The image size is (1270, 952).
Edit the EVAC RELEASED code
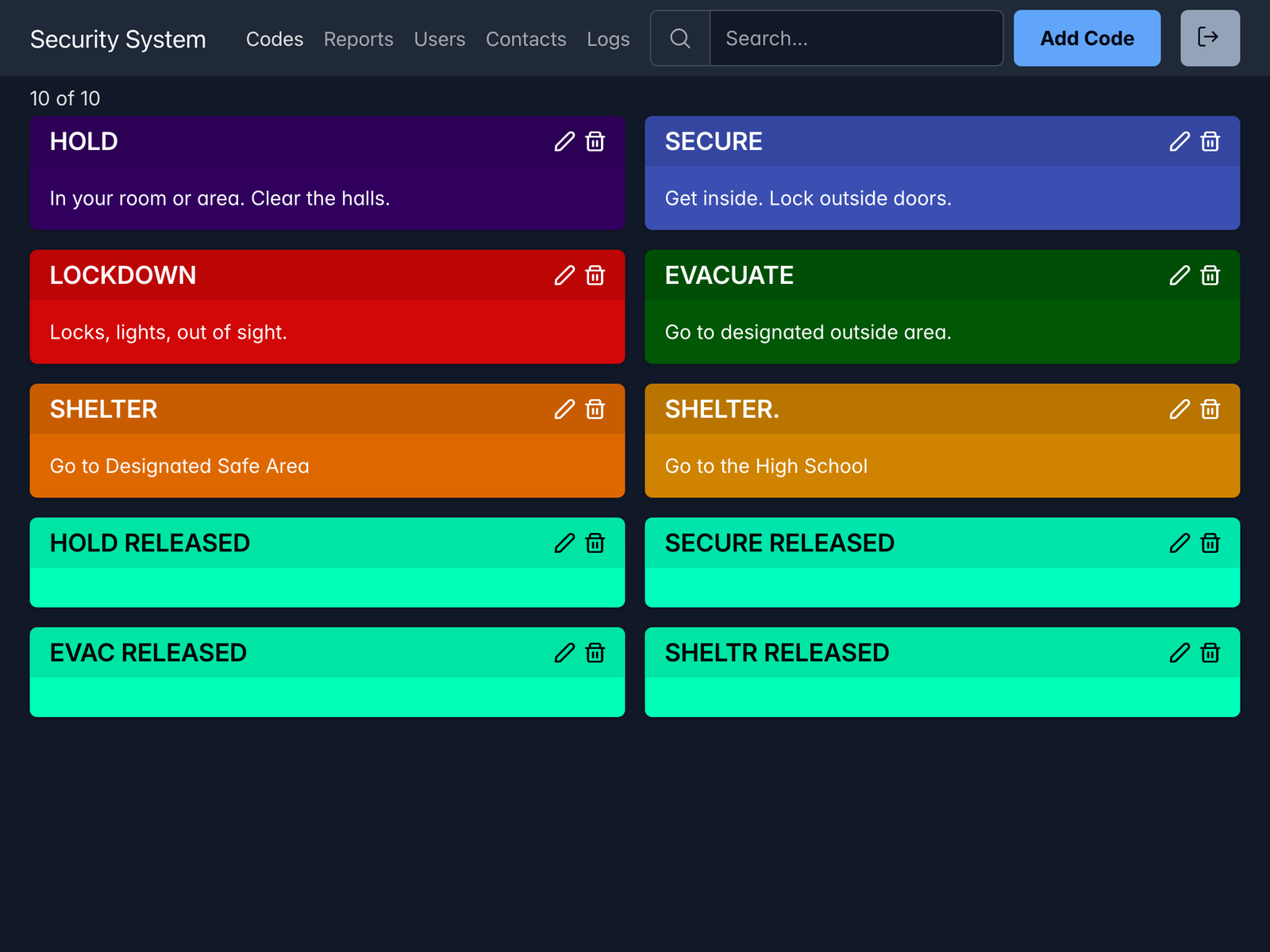tap(564, 653)
